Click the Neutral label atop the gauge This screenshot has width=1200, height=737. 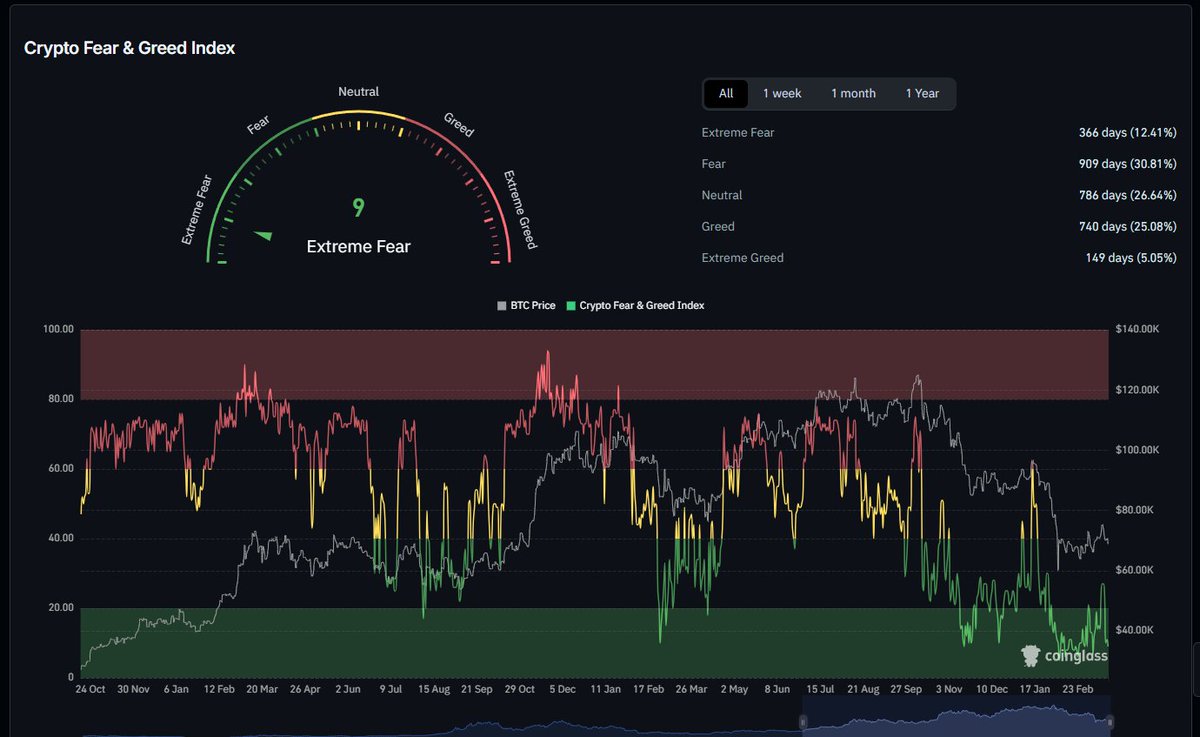click(x=358, y=92)
